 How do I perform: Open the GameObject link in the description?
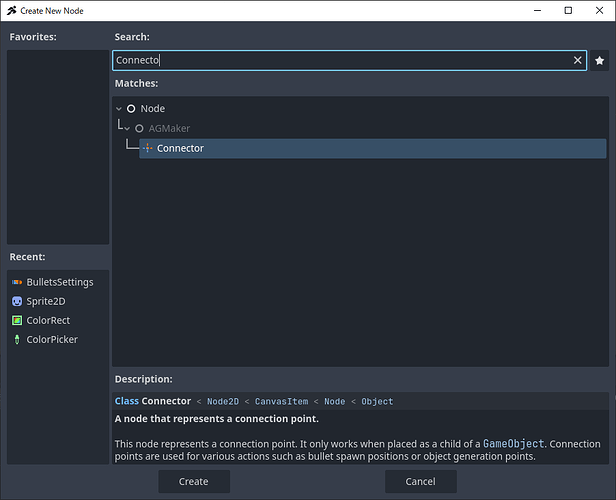pos(511,441)
